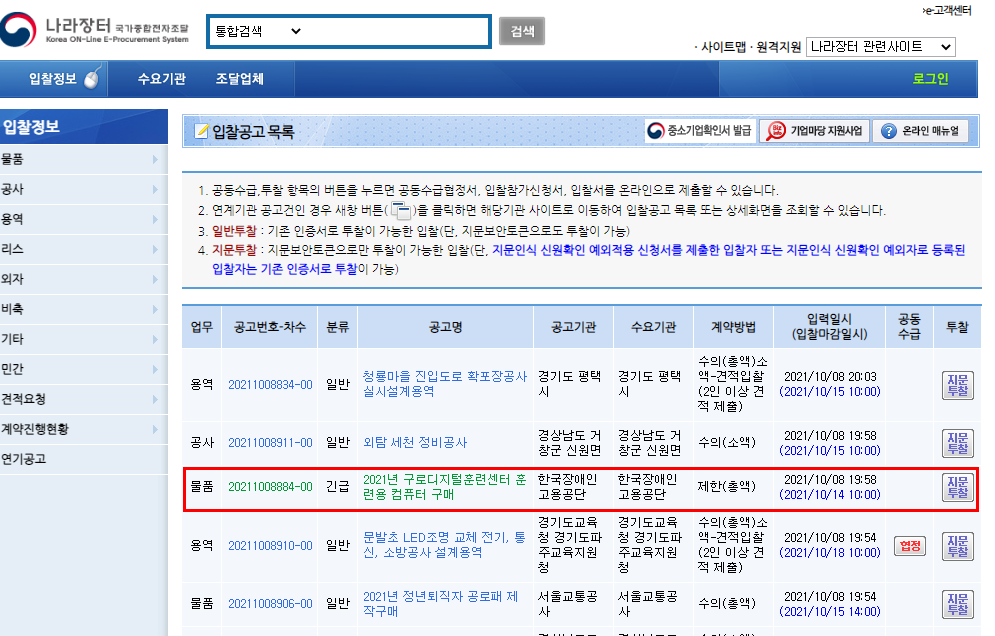The height and width of the screenshot is (636, 995).
Task: Open 외탐 세천 정비공사 notice
Action: click(415, 442)
